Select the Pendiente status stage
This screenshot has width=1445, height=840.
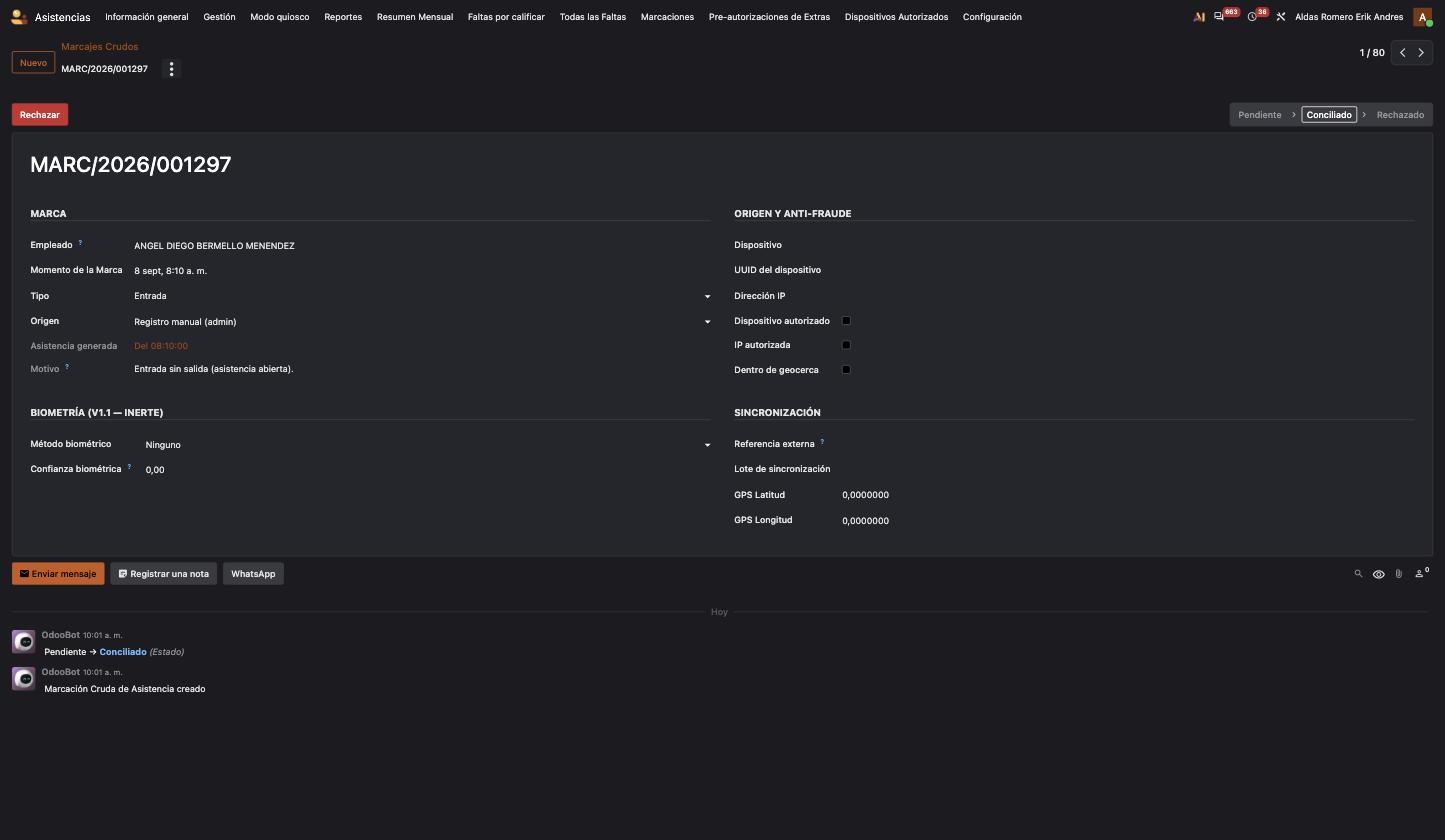coord(1260,115)
